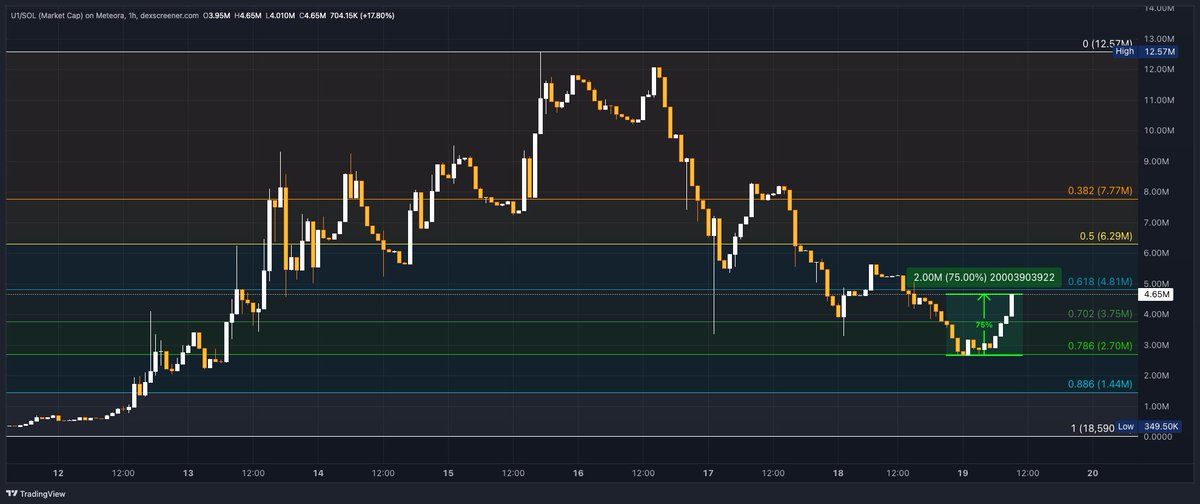
Task: Click the 13.00M price axis label
Action: point(1158,39)
